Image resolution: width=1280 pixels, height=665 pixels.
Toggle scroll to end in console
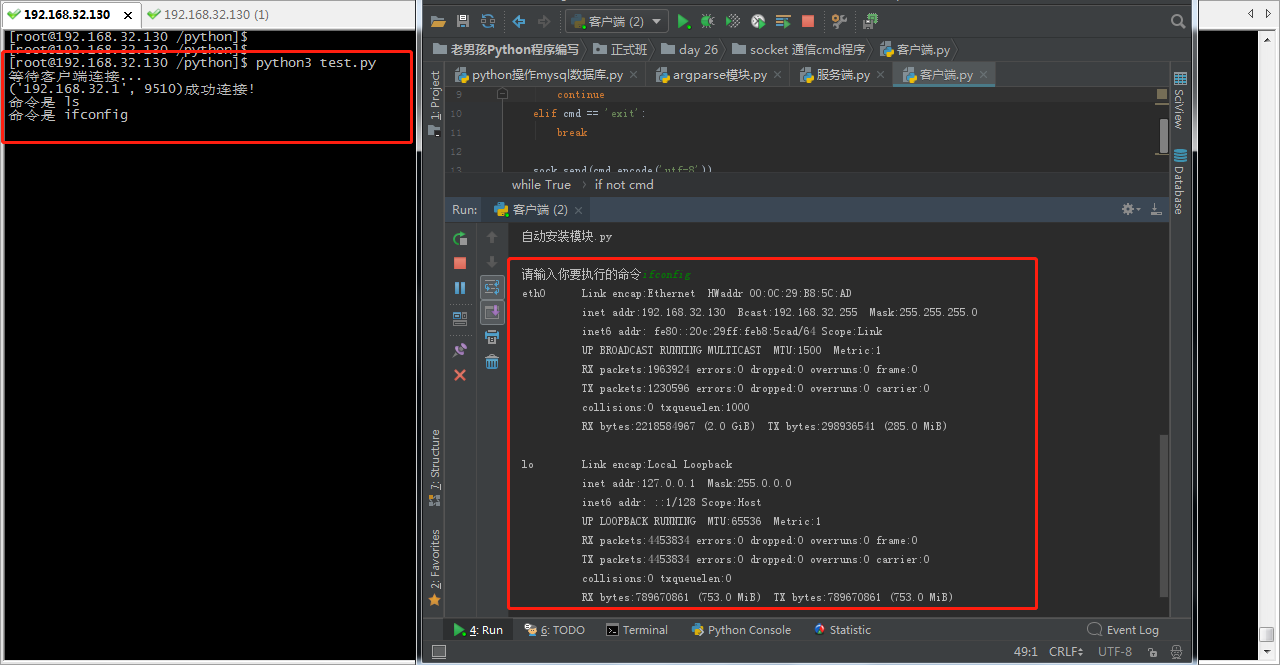pyautogui.click(x=492, y=313)
